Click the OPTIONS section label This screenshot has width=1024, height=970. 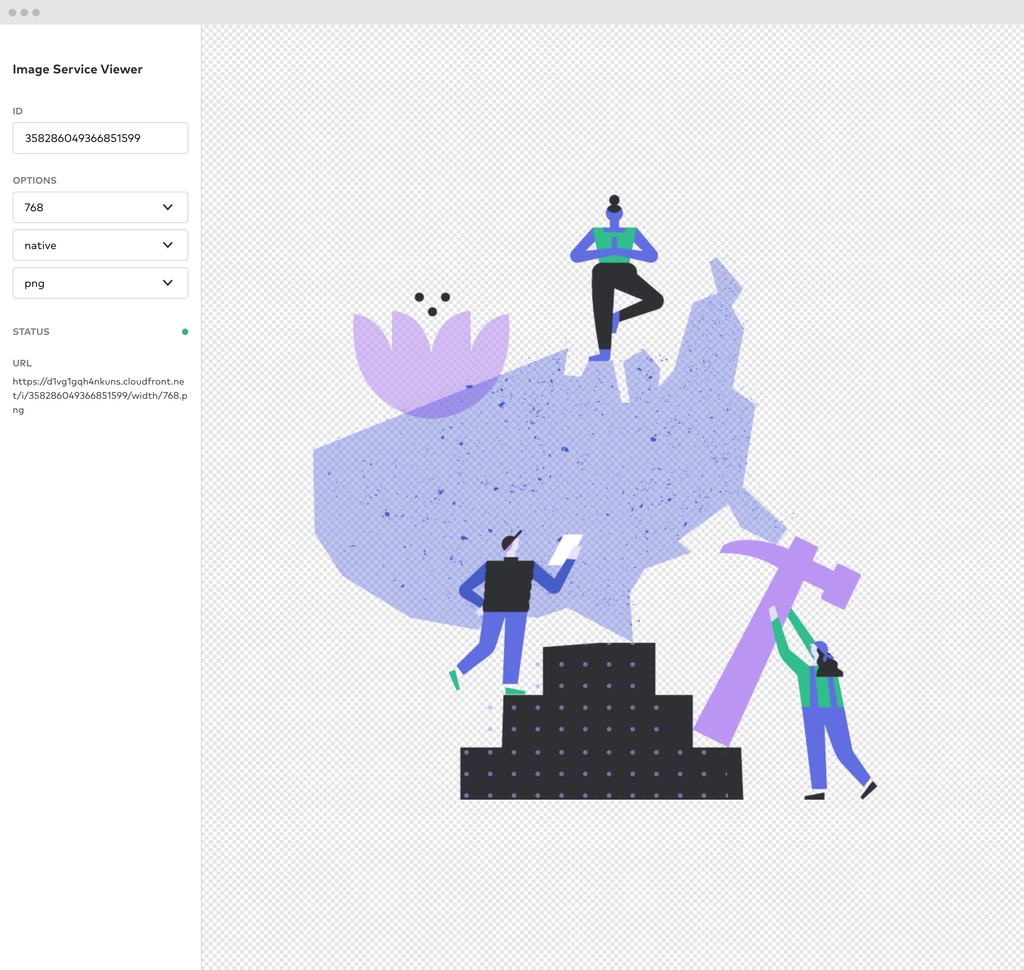[34, 180]
